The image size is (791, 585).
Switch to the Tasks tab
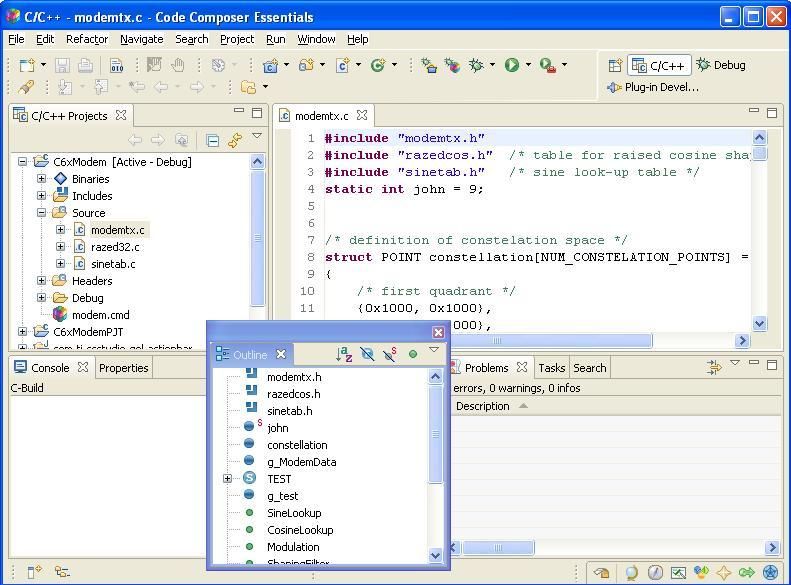551,368
